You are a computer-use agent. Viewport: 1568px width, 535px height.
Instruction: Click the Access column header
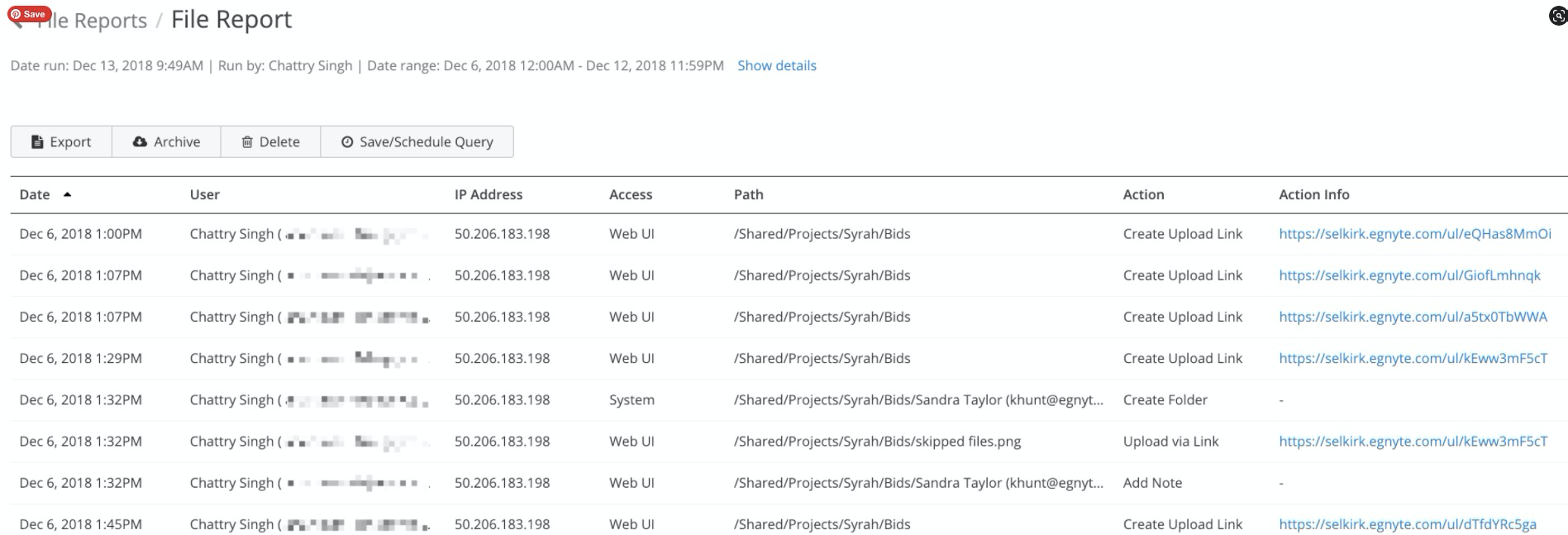tap(630, 194)
